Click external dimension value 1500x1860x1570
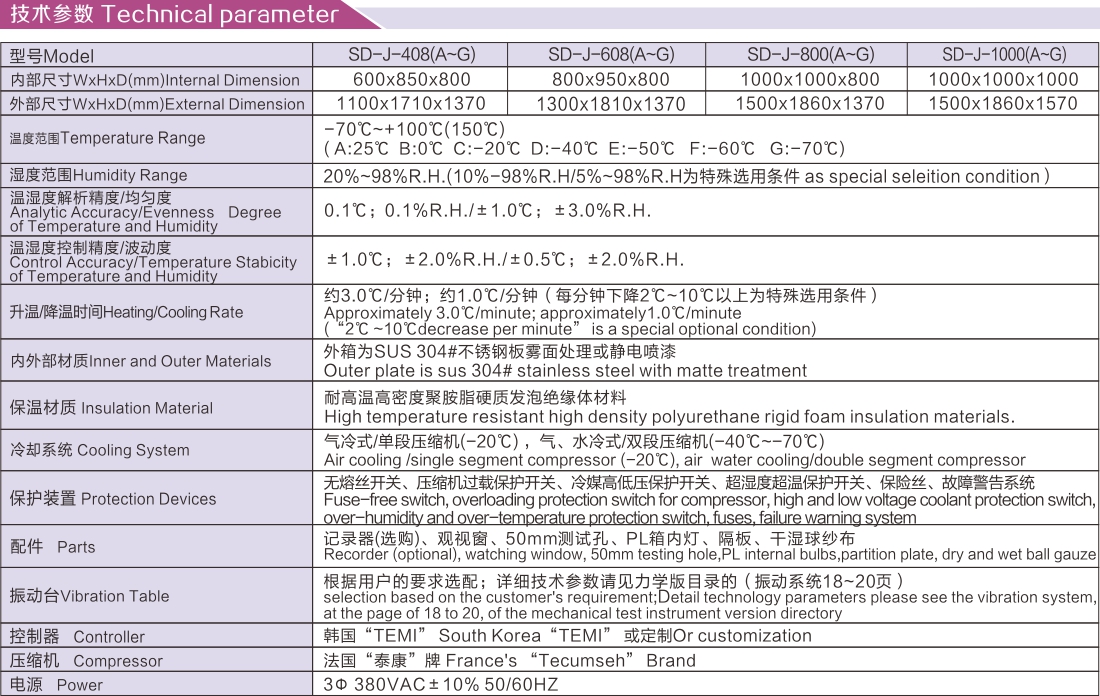 click(1003, 103)
